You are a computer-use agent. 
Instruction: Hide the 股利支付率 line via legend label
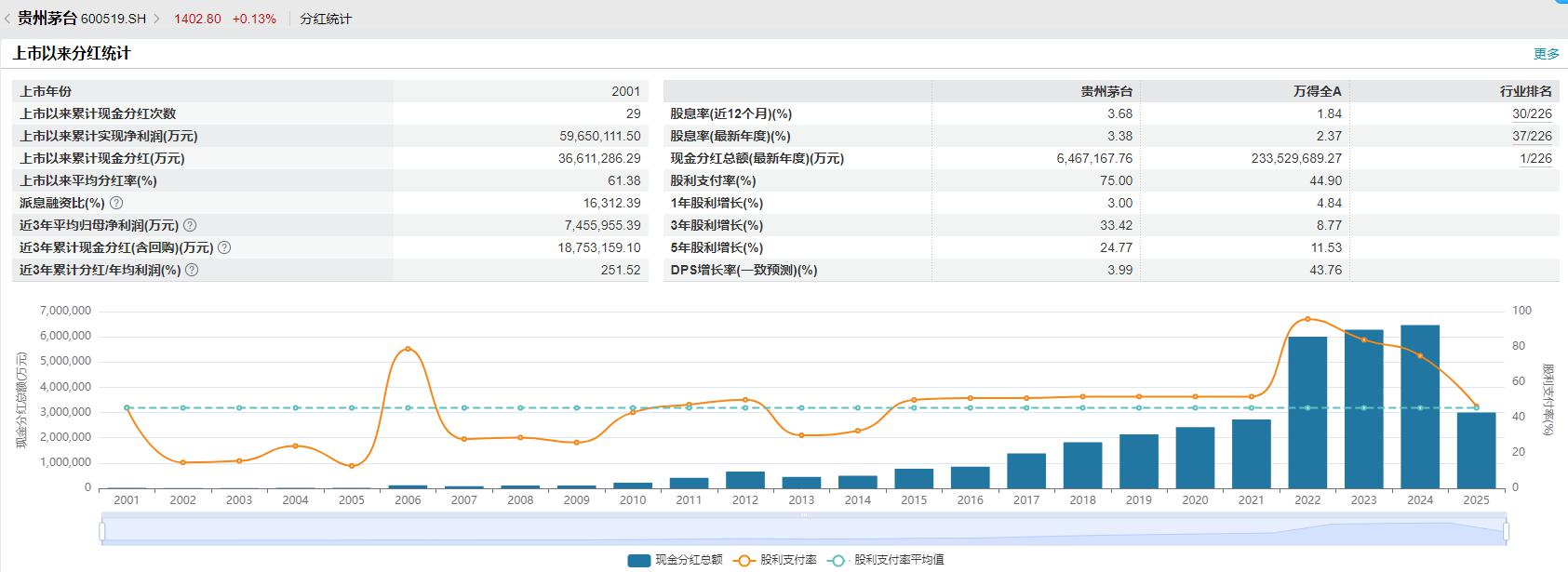(x=788, y=560)
